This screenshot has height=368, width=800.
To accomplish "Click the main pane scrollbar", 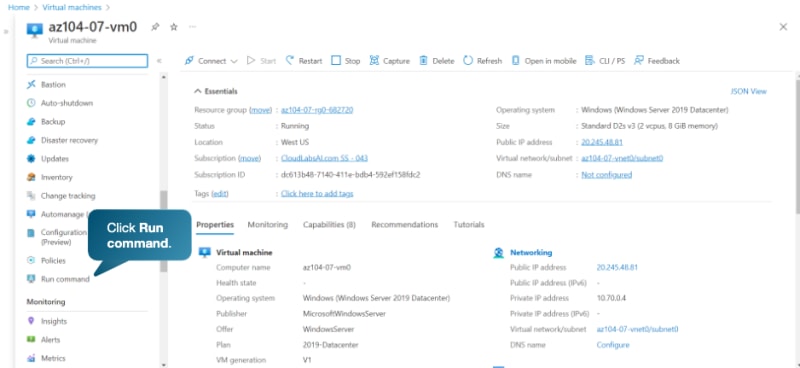I will [x=797, y=146].
